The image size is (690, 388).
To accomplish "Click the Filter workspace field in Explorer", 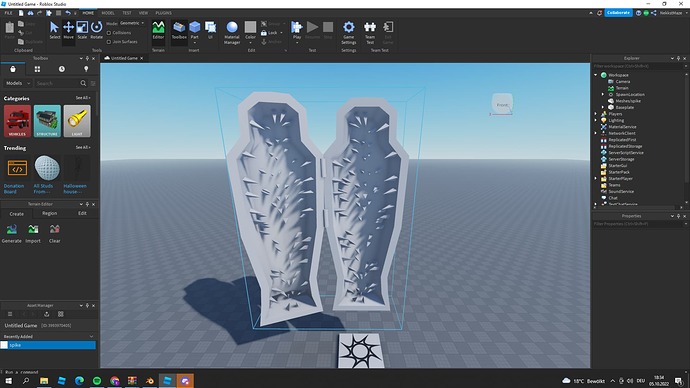I will pos(638,66).
